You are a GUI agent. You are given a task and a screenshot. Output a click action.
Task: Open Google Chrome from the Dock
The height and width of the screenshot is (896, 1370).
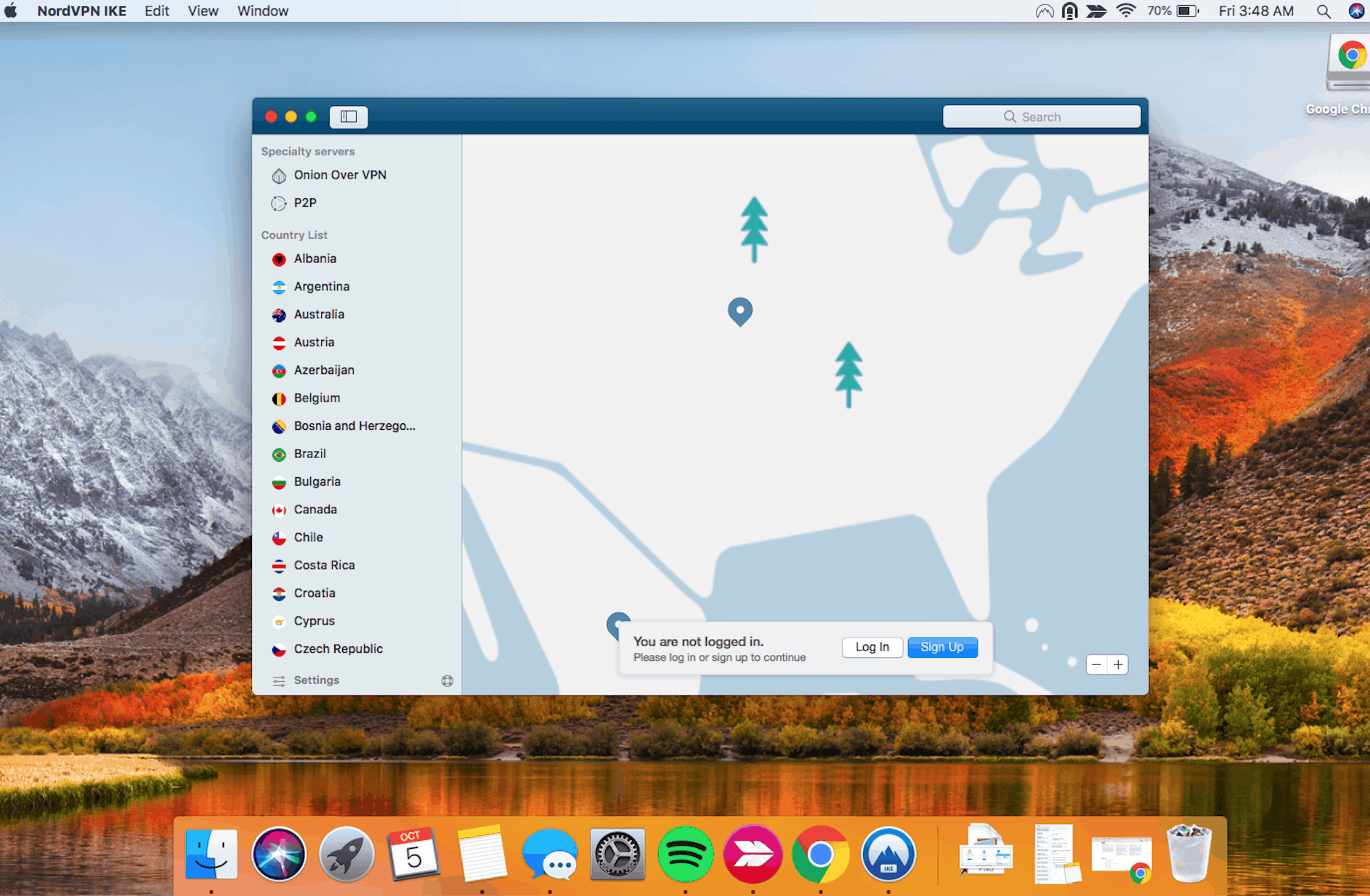click(821, 854)
